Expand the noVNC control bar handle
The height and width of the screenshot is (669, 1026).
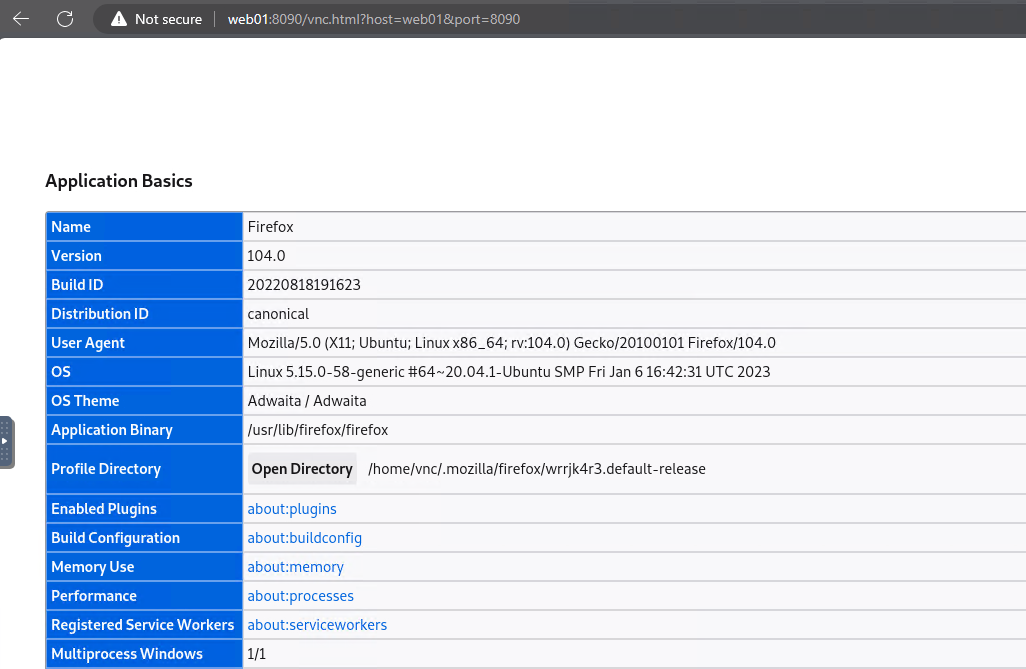[x=5, y=441]
